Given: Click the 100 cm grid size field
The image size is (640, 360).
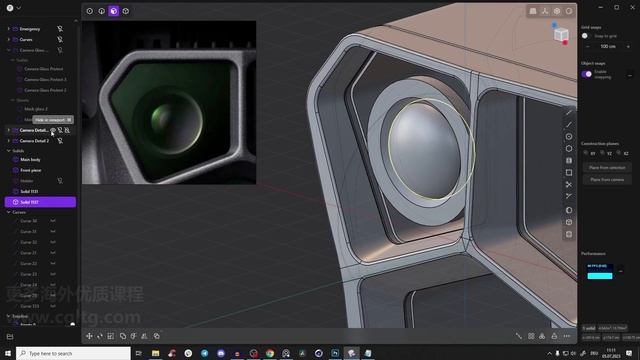Looking at the screenshot, I should [608, 47].
